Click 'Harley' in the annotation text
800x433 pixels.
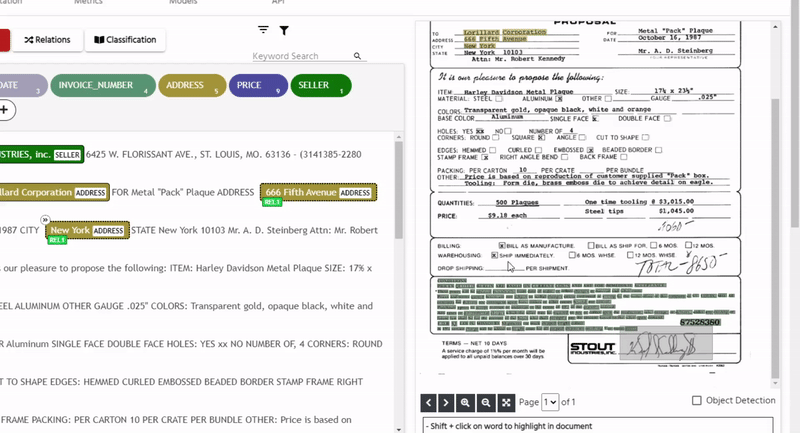click(x=209, y=268)
